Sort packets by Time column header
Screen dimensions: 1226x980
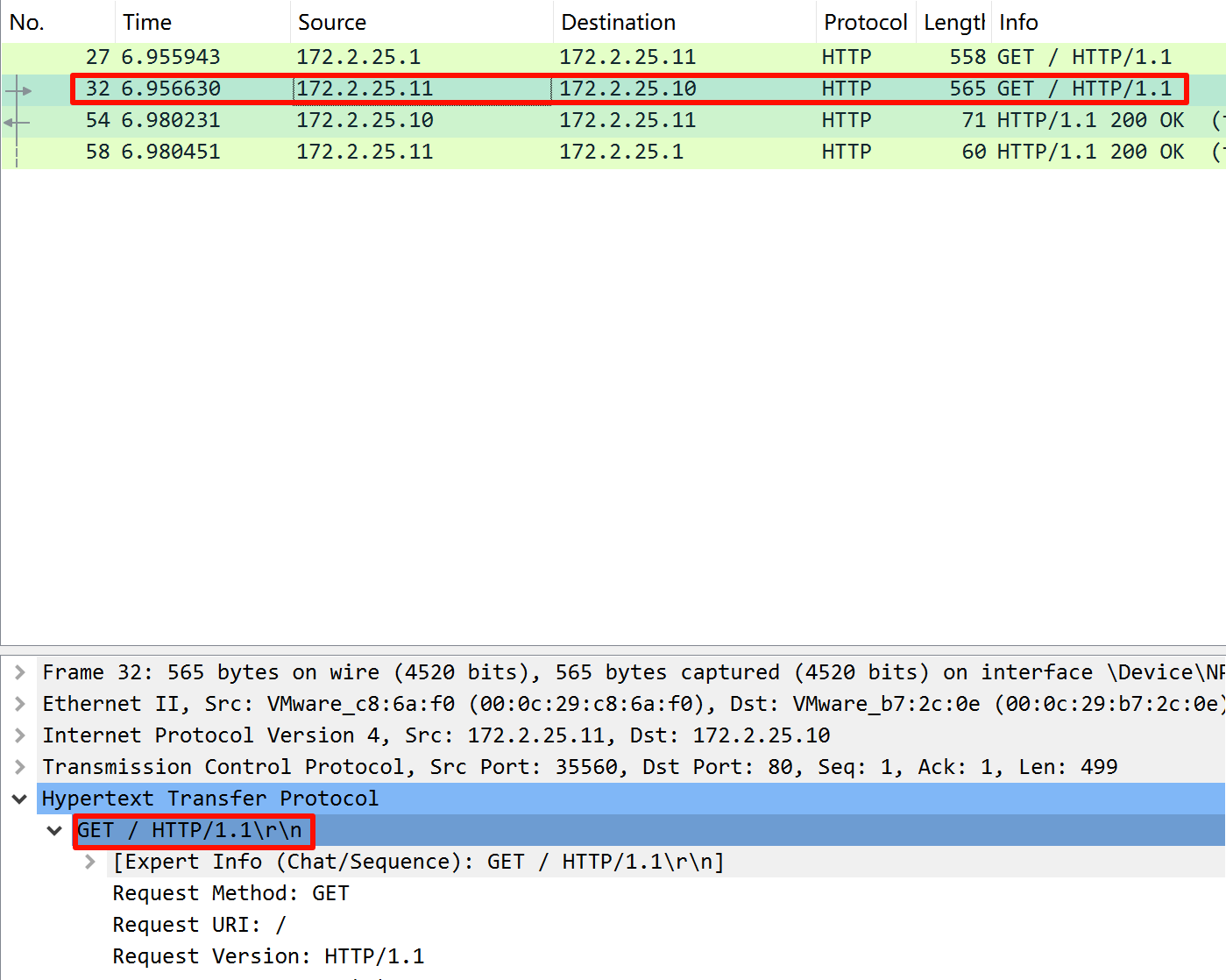click(x=147, y=22)
